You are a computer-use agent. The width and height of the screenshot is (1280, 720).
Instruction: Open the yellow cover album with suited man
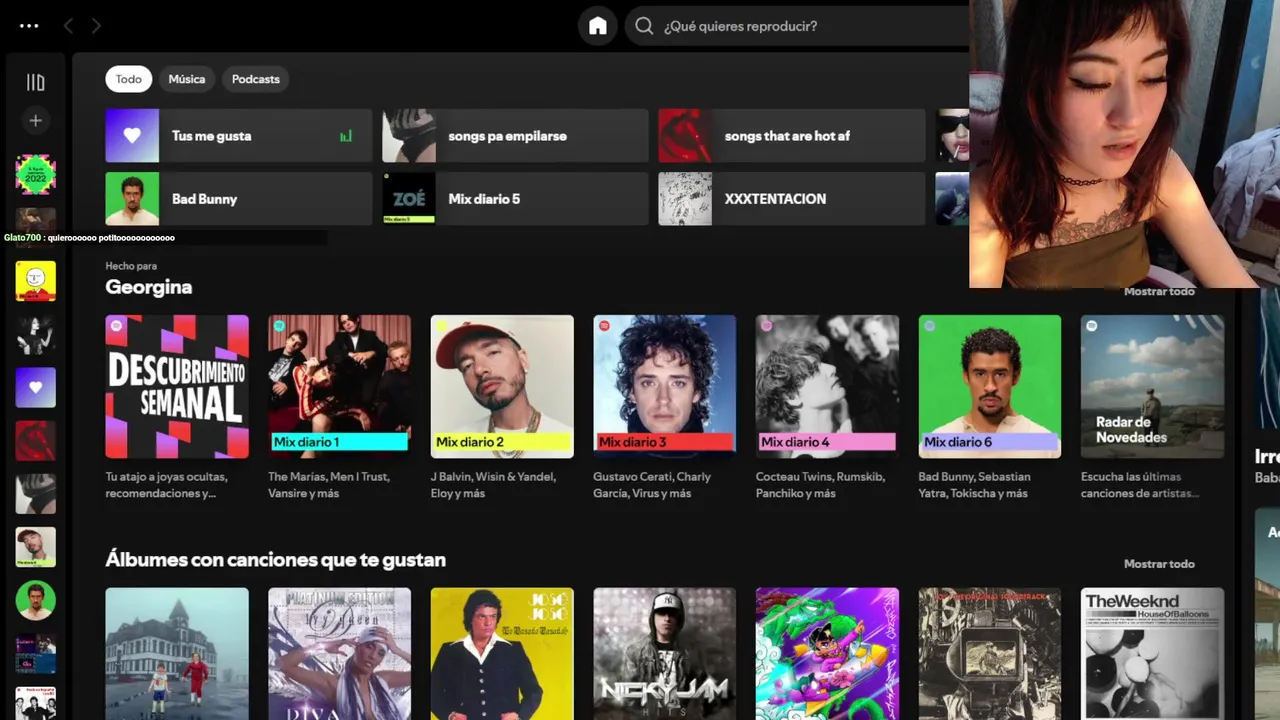click(x=502, y=654)
